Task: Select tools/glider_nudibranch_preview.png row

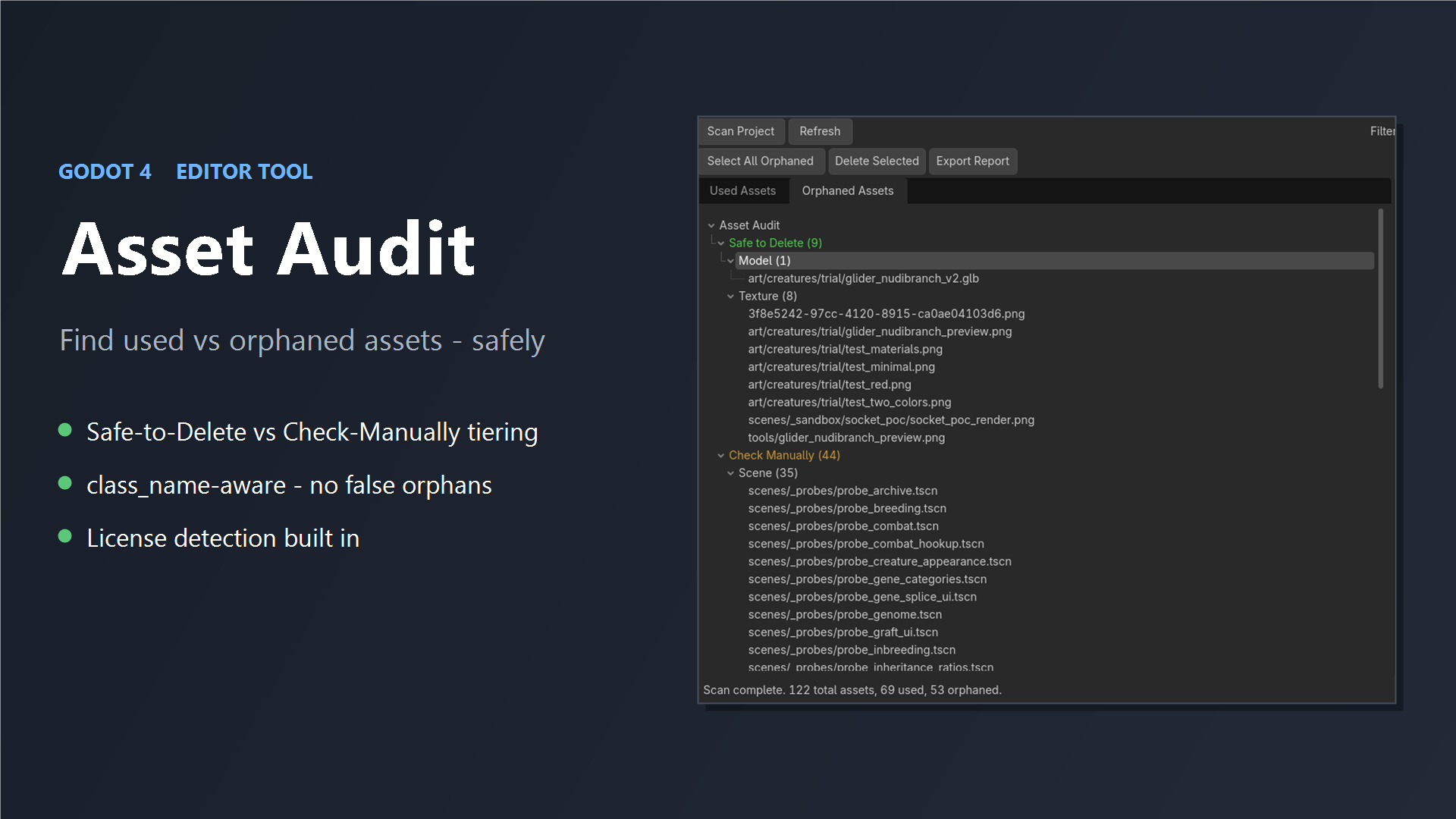Action: 846,438
